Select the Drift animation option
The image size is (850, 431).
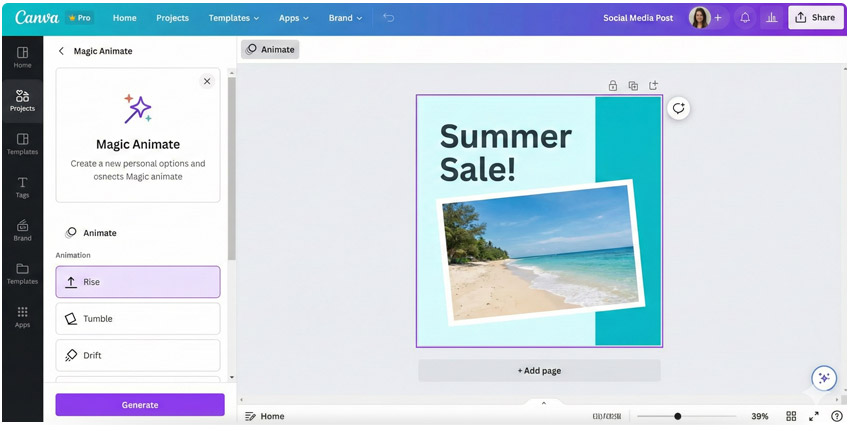138,355
